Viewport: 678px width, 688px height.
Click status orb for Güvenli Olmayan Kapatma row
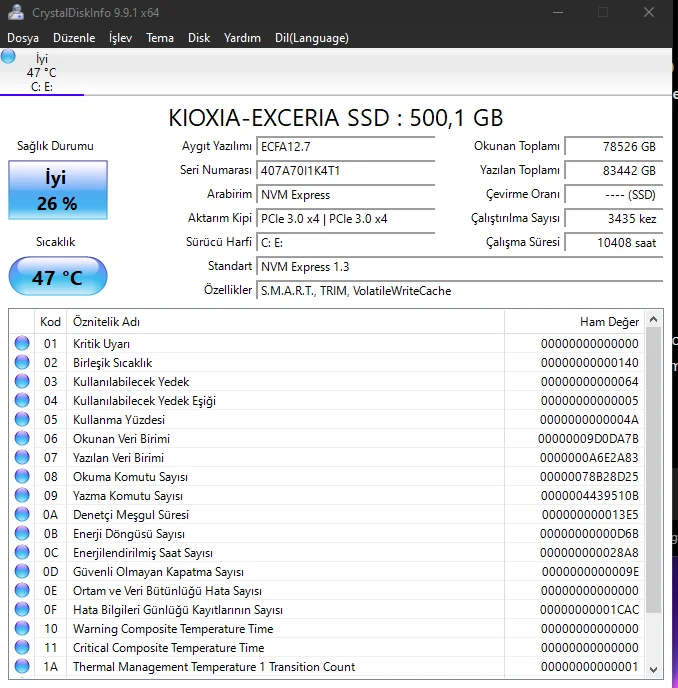[22, 571]
